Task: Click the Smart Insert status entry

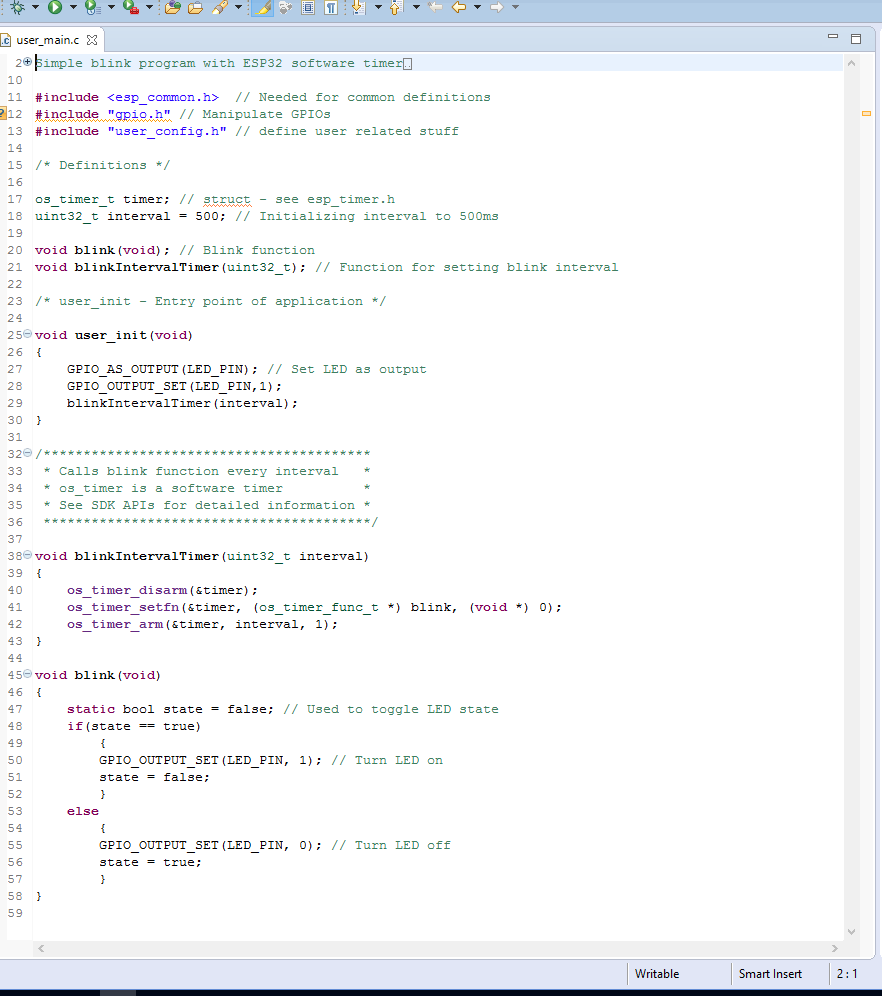Action: point(770,974)
